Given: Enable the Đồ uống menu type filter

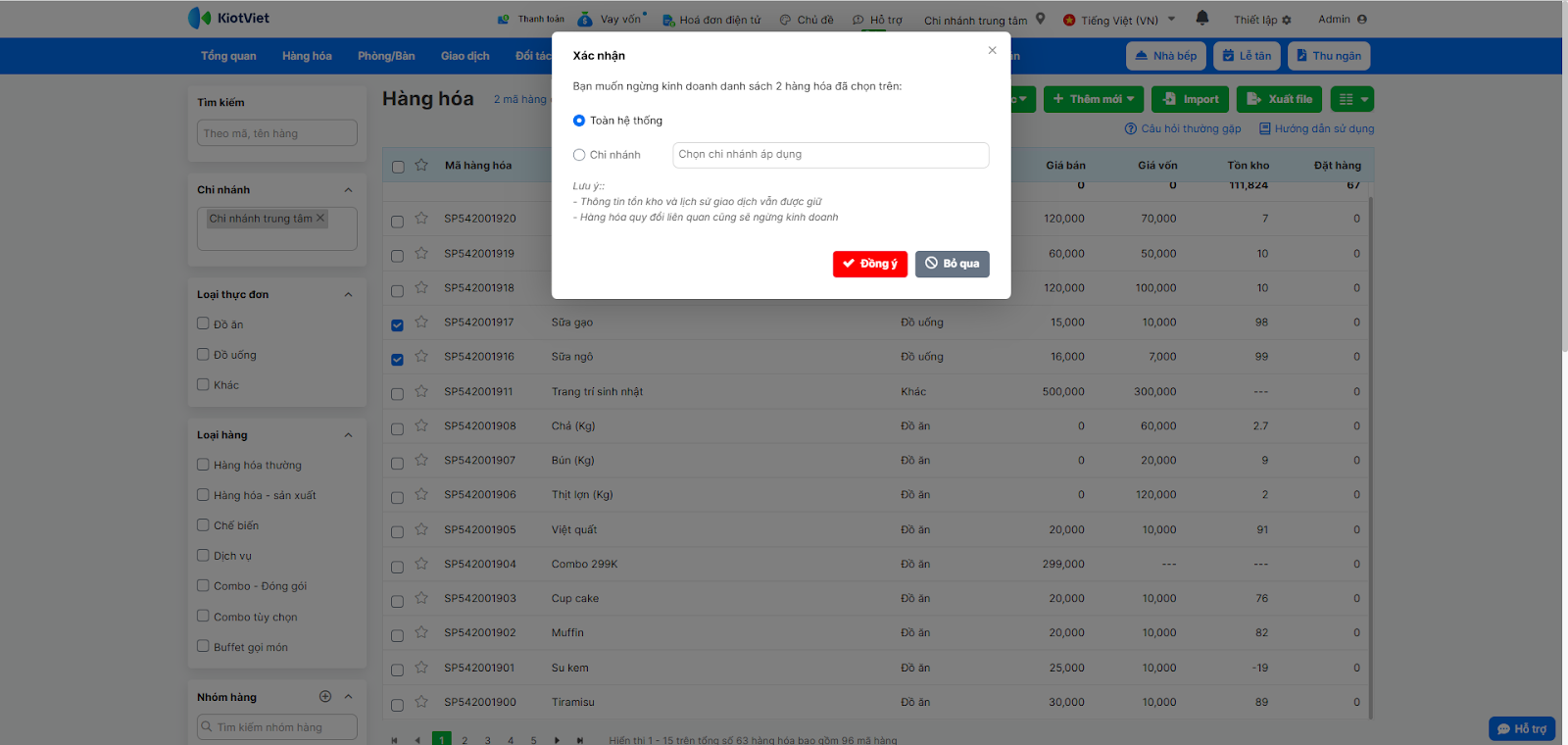Looking at the screenshot, I should click(203, 354).
